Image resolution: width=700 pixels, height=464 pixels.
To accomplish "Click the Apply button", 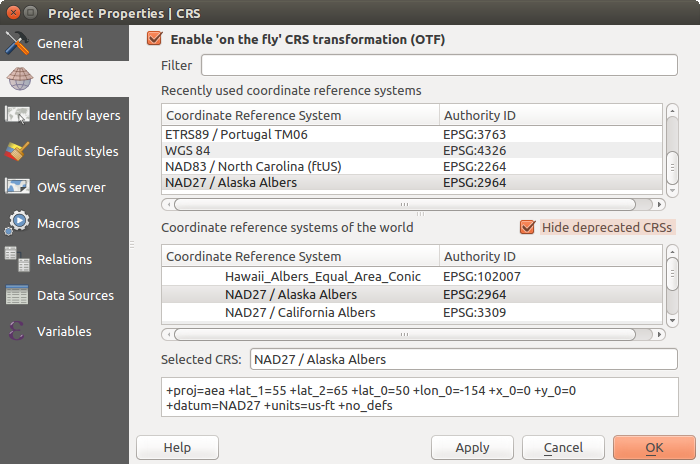I will [472, 448].
